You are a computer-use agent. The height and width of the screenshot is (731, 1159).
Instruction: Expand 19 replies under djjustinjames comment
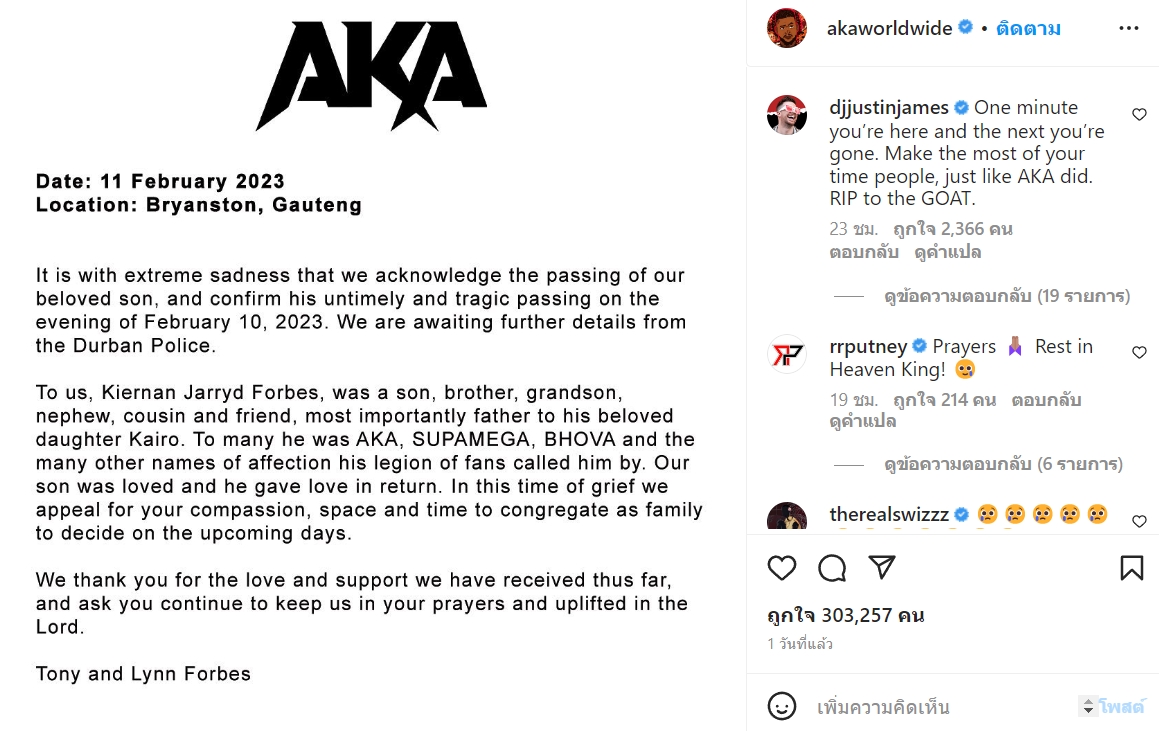click(x=1007, y=296)
